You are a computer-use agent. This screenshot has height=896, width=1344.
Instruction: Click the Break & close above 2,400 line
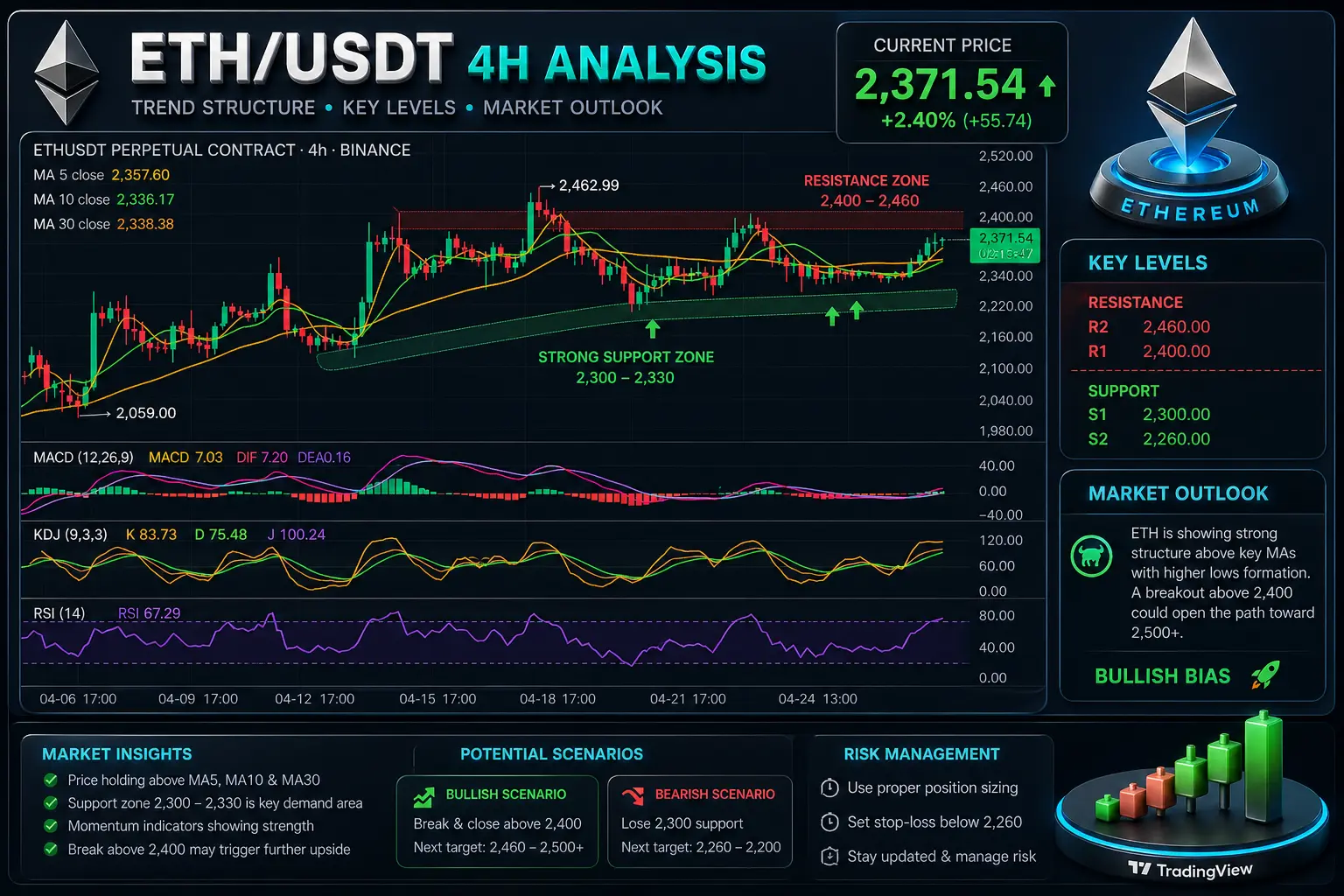[x=497, y=823]
